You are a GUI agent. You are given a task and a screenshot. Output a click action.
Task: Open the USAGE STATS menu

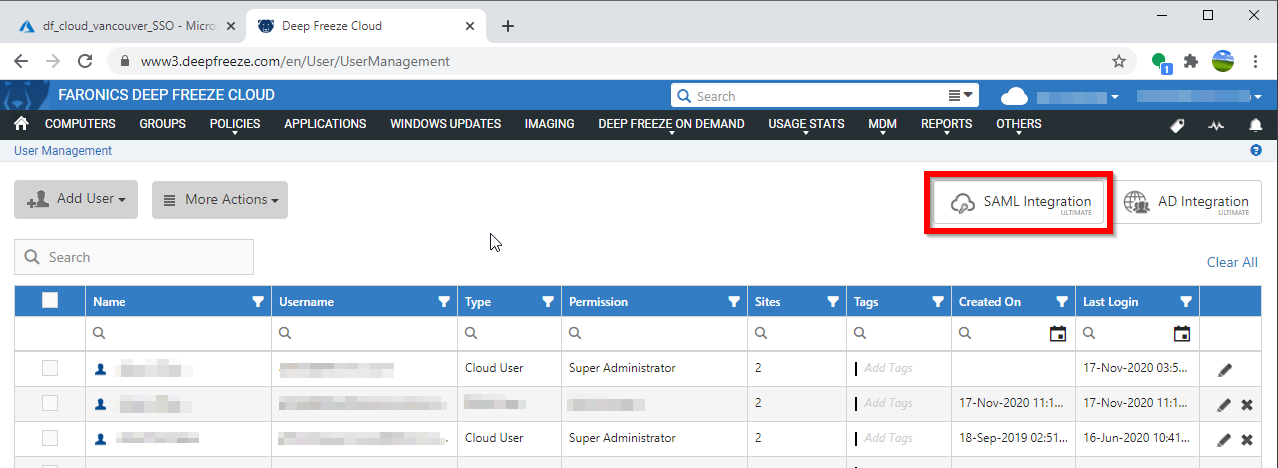pos(806,125)
